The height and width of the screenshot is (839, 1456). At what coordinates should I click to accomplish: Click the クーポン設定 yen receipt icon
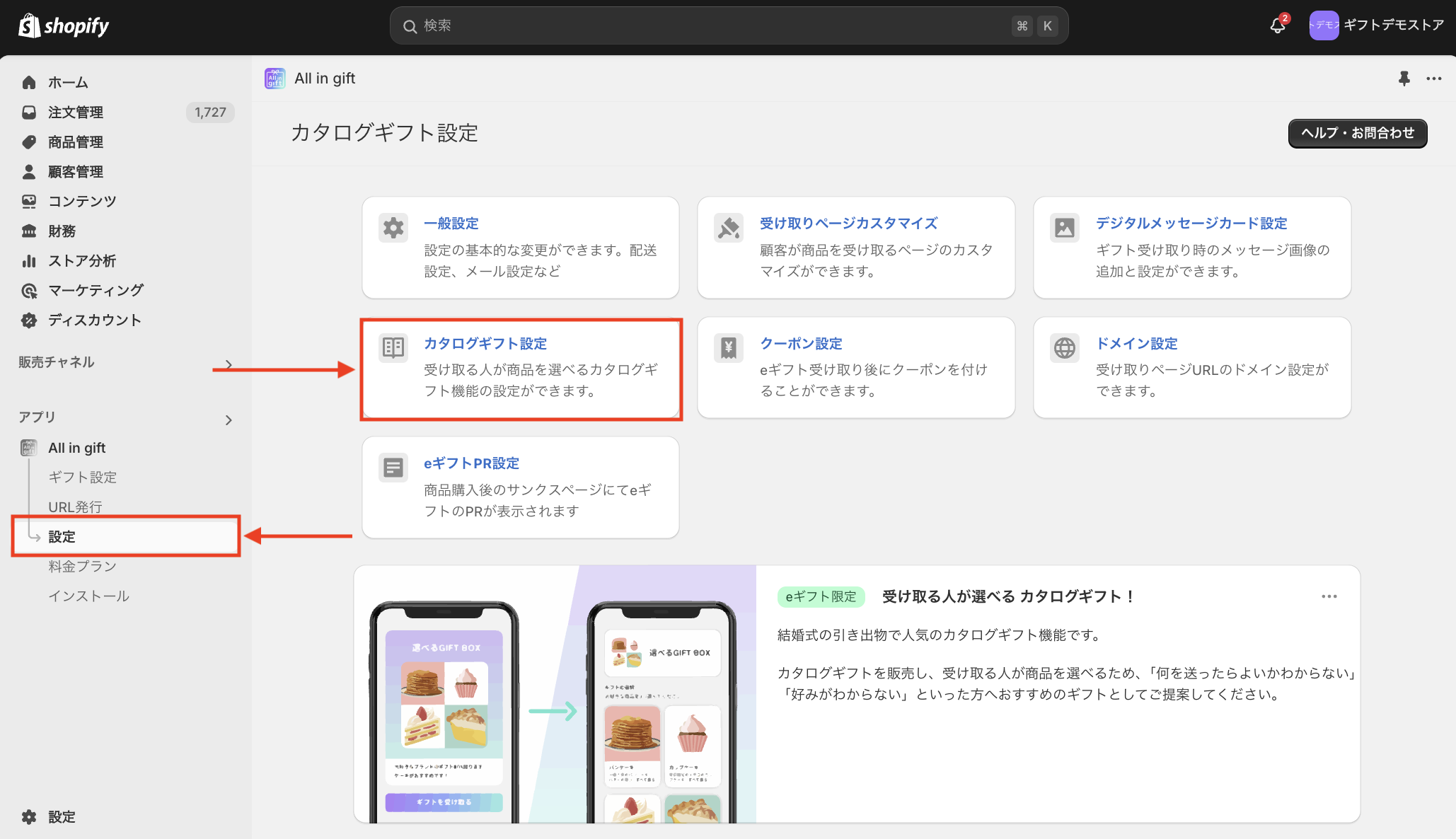pyautogui.click(x=729, y=347)
